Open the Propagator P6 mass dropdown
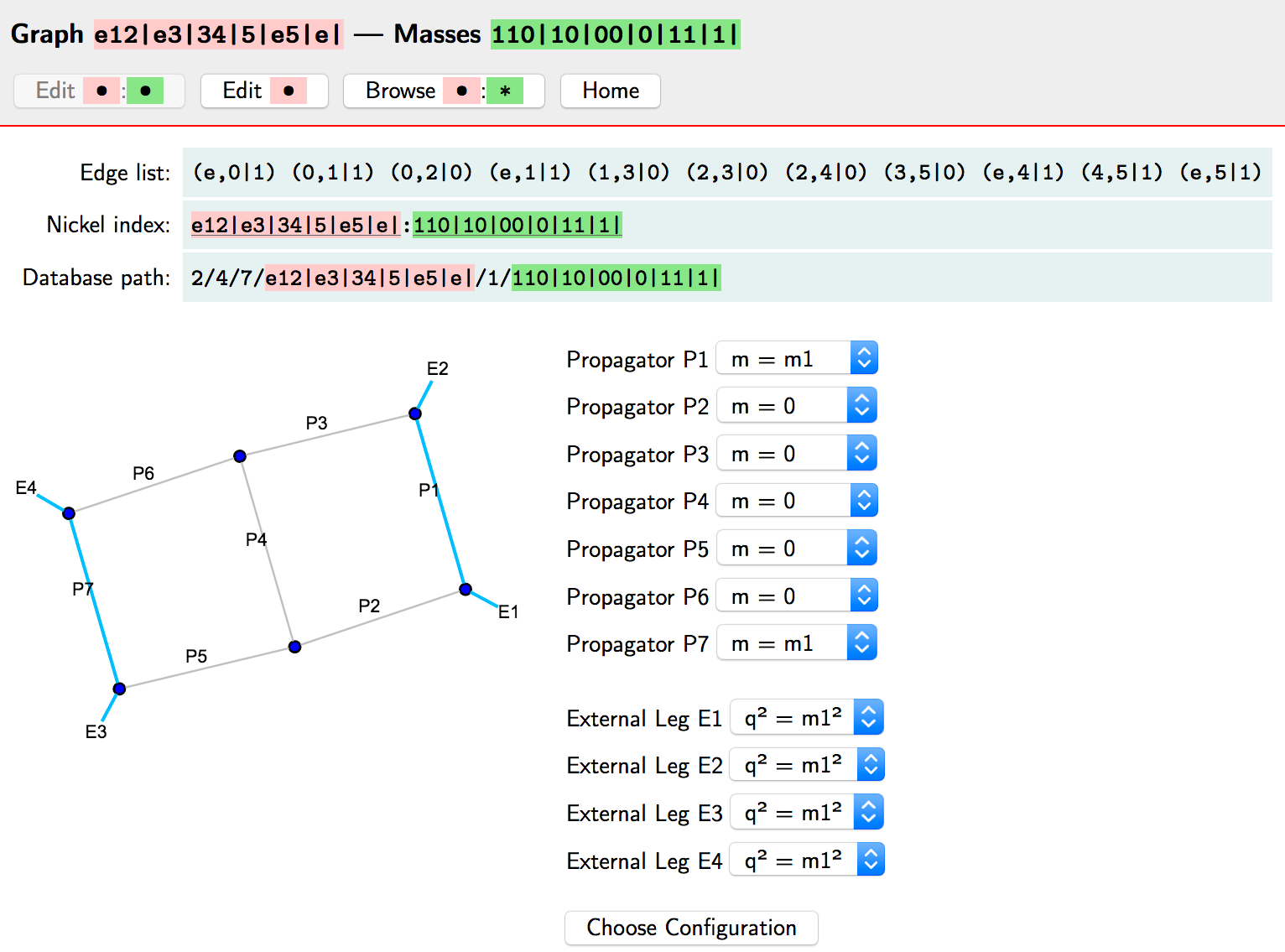1285x952 pixels. 797,596
